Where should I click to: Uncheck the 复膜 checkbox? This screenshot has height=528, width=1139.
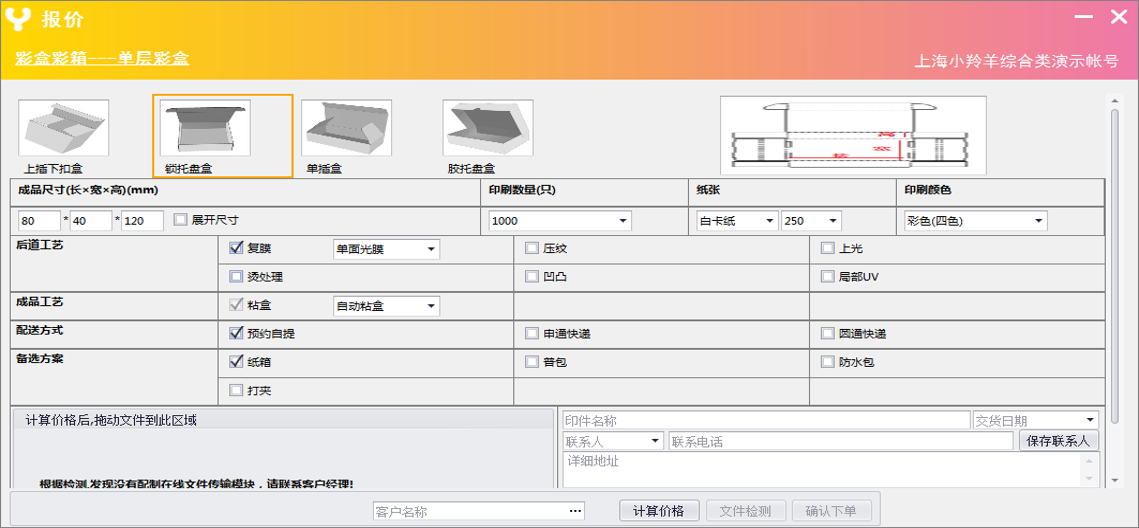pos(237,249)
